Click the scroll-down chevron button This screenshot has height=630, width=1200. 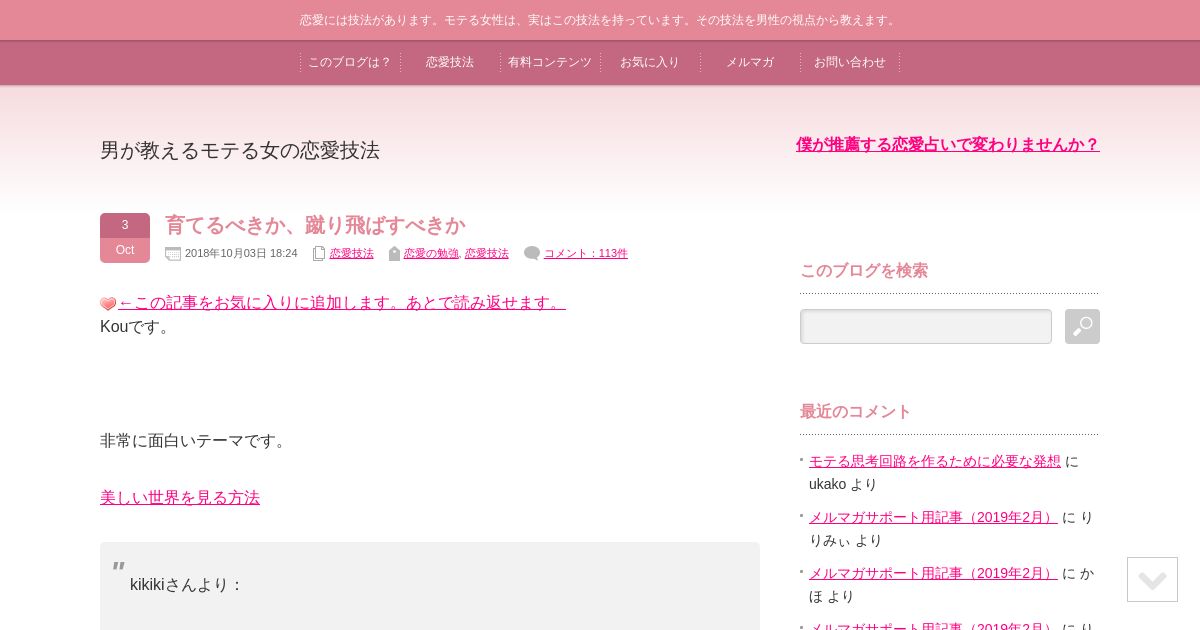click(x=1152, y=579)
